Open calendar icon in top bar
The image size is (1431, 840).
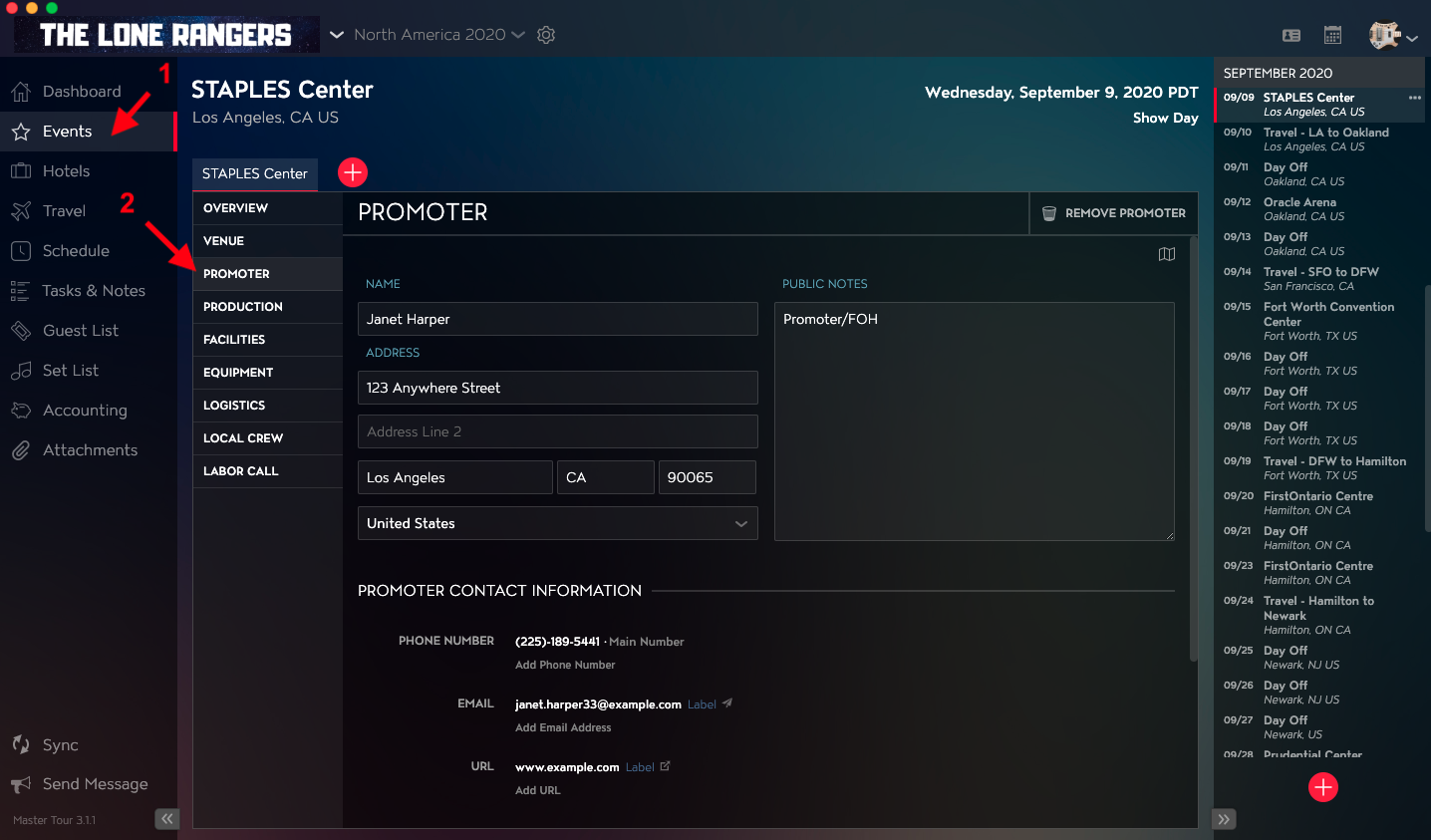(x=1332, y=35)
